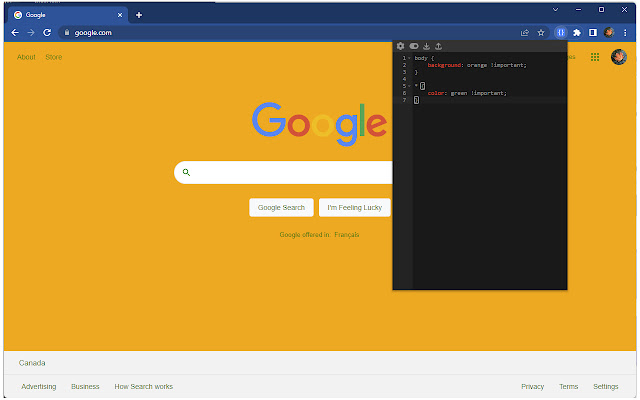
Task: Collapse the body rule fold arrow
Action: [409, 58]
